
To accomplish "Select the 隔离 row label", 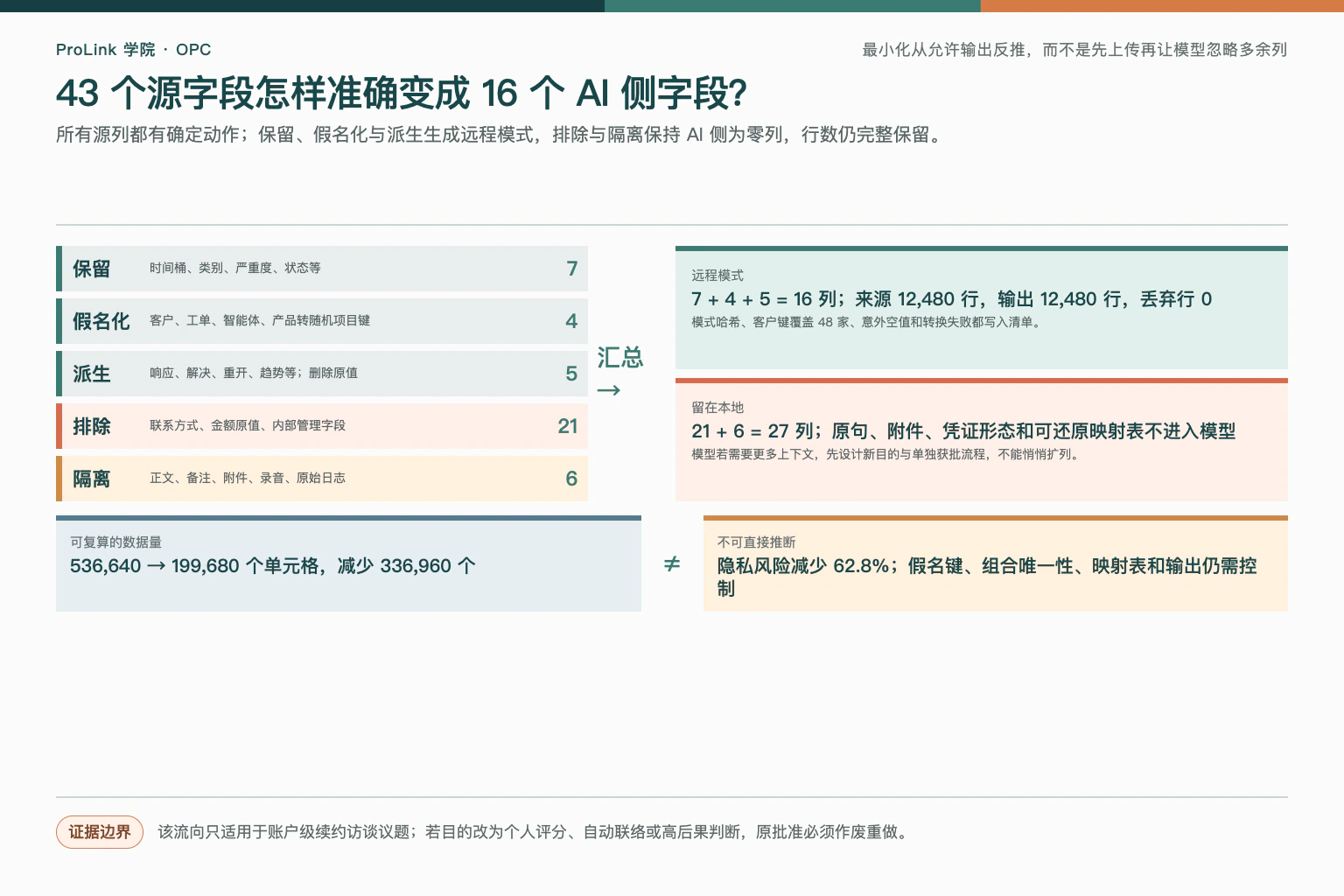I will click(x=92, y=479).
